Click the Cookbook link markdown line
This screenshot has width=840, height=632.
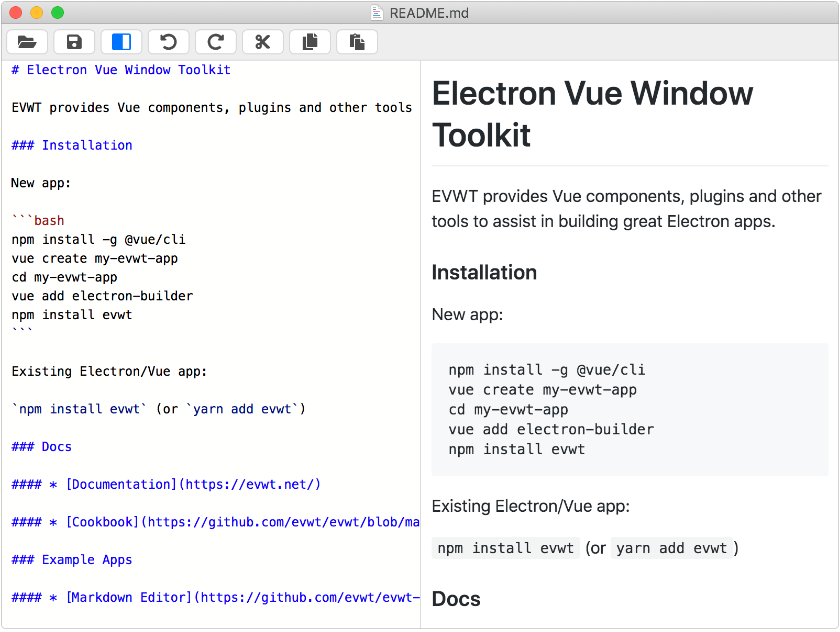pos(215,522)
